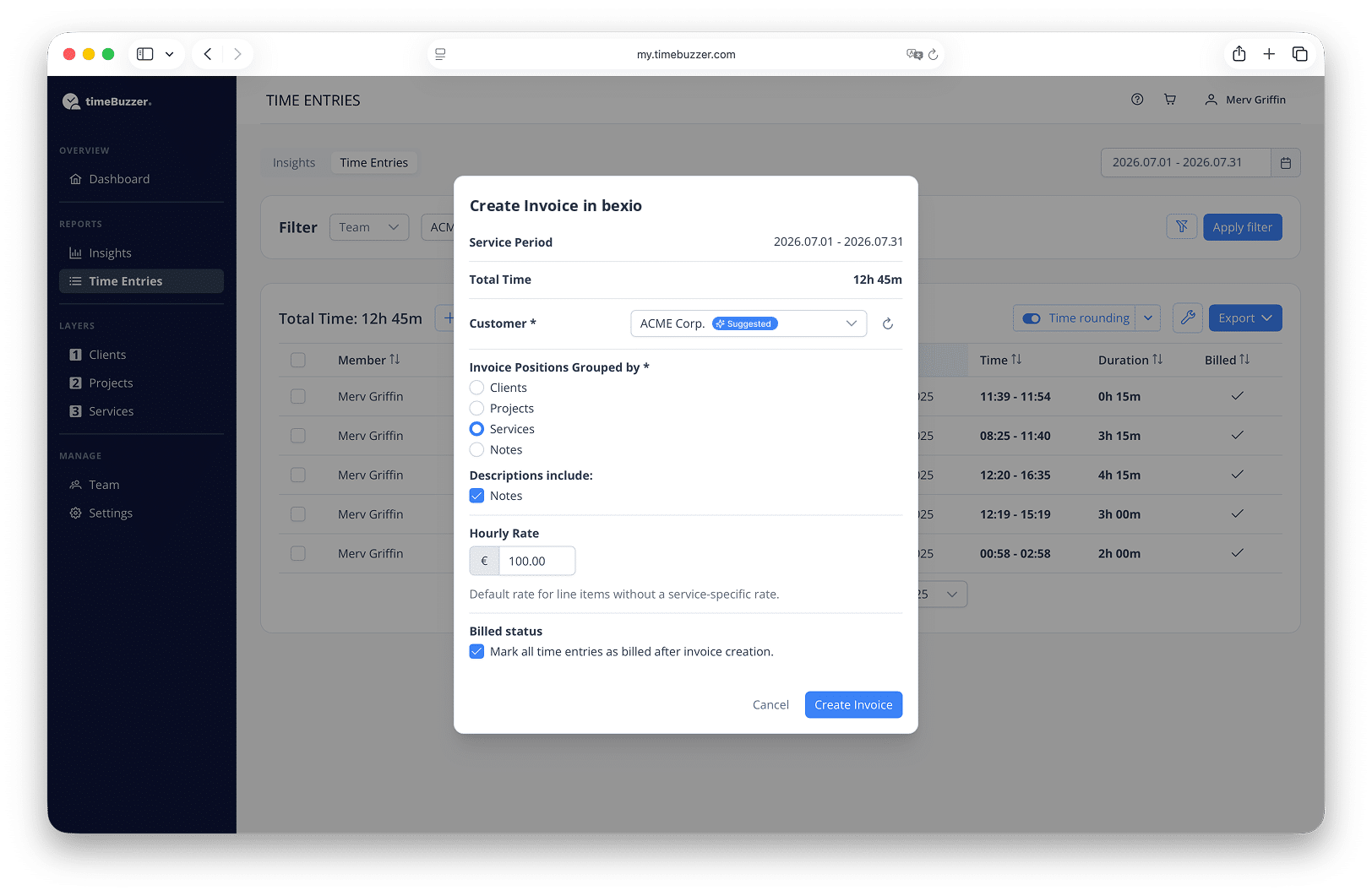Screen dimensions: 1372x896
Task: Uncheck Mark all time entries as billed
Action: [x=477, y=651]
